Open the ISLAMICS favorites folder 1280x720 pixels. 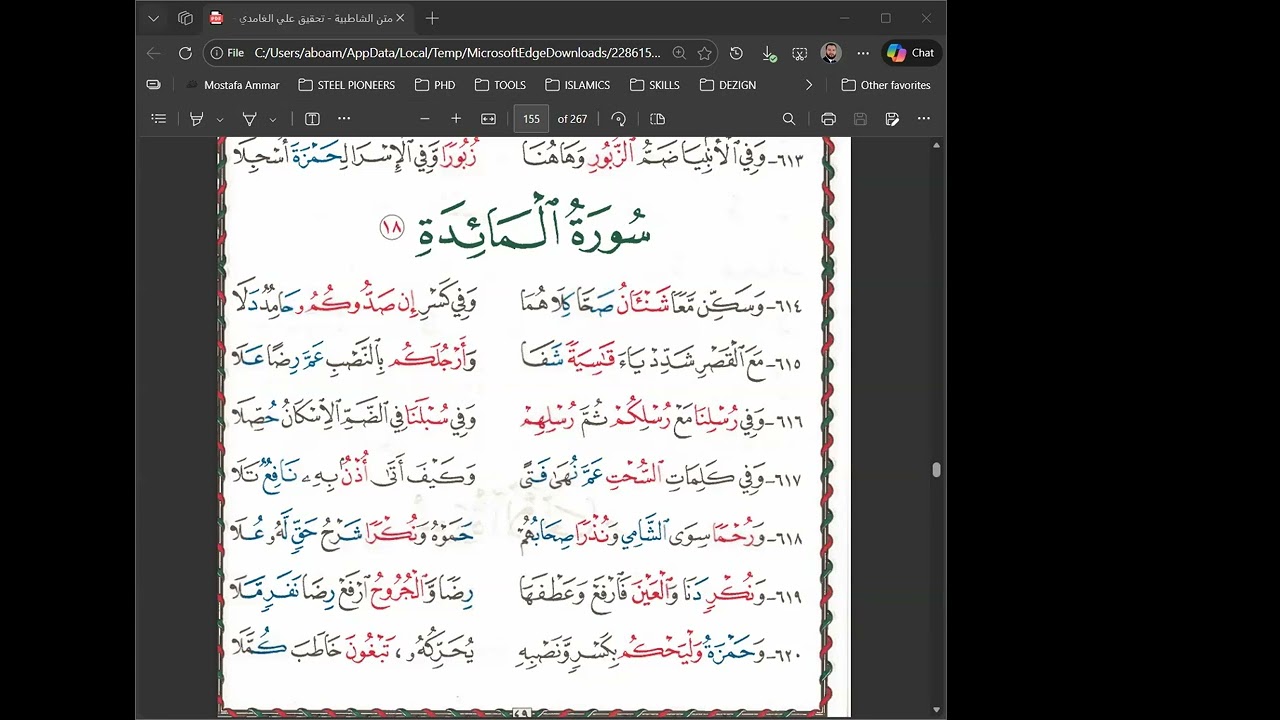click(578, 85)
